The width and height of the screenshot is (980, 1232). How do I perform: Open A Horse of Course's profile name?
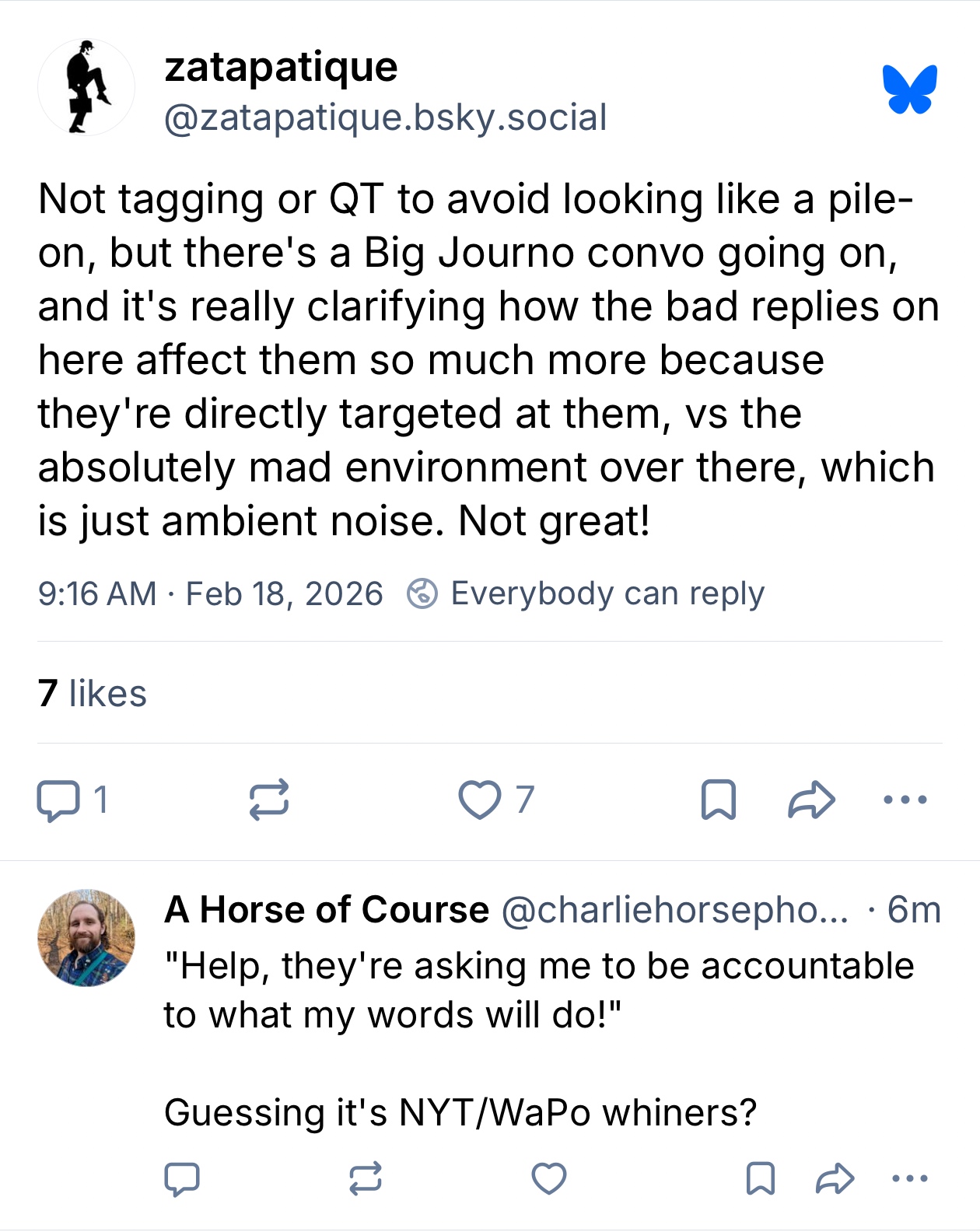[327, 910]
